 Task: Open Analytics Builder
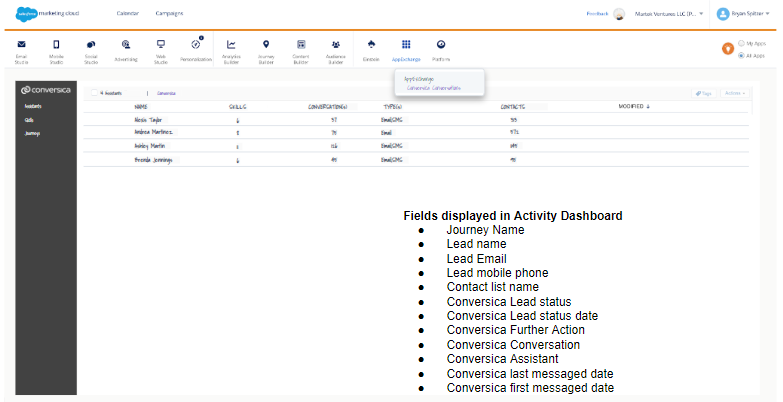231,51
